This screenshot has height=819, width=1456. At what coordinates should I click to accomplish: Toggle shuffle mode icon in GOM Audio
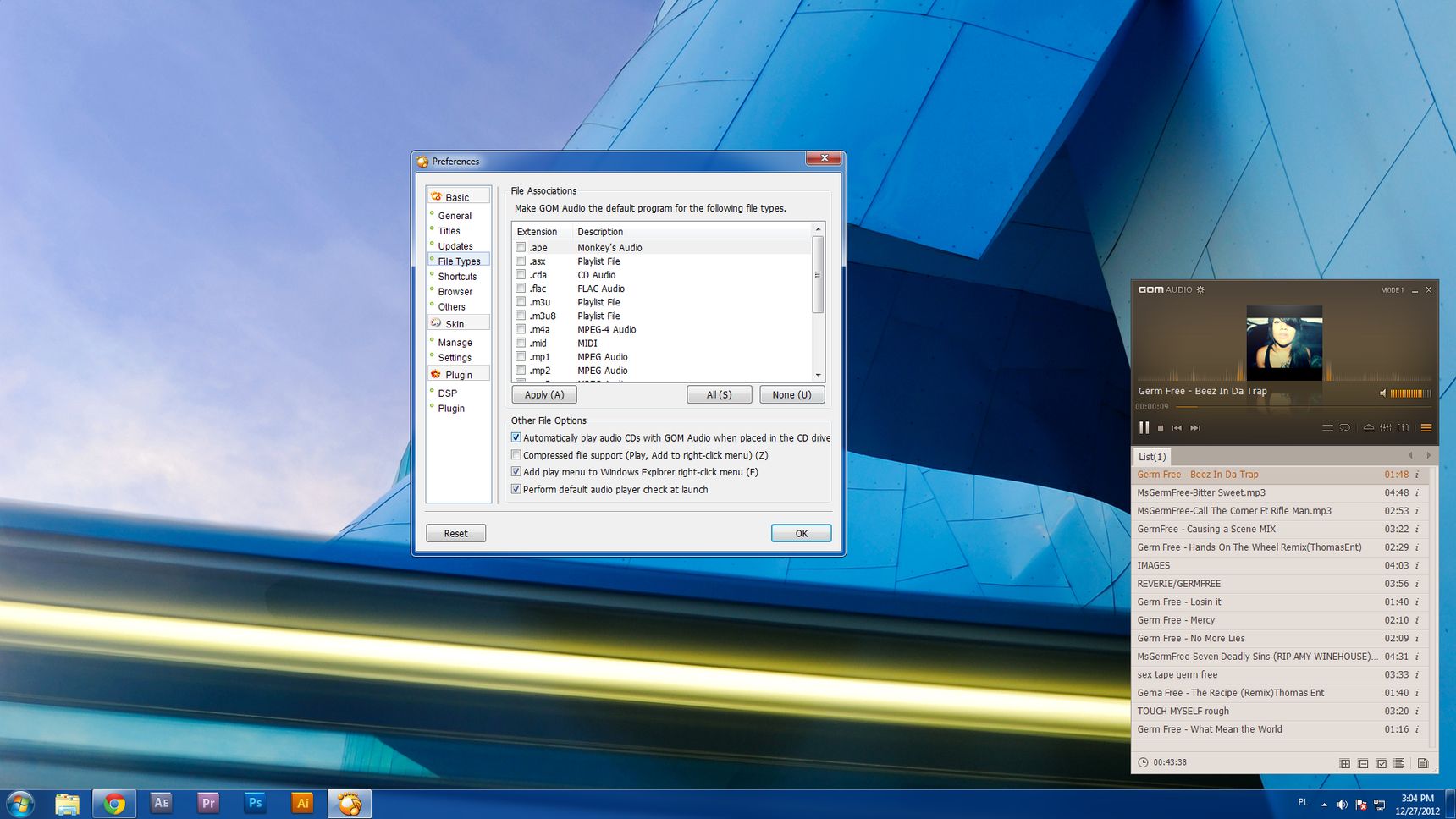pos(1327,428)
